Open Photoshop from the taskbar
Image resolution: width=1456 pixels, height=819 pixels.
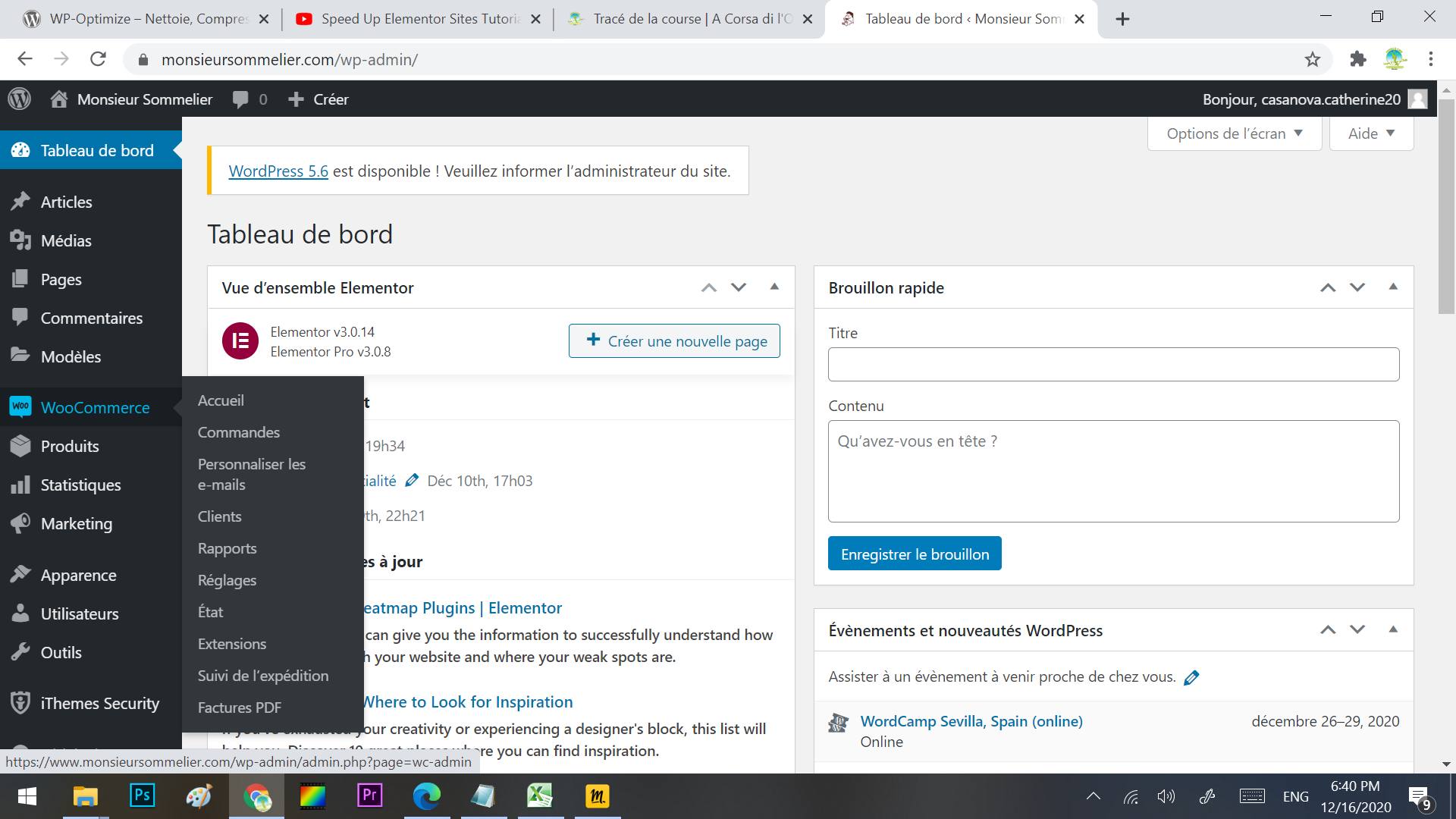tap(142, 795)
